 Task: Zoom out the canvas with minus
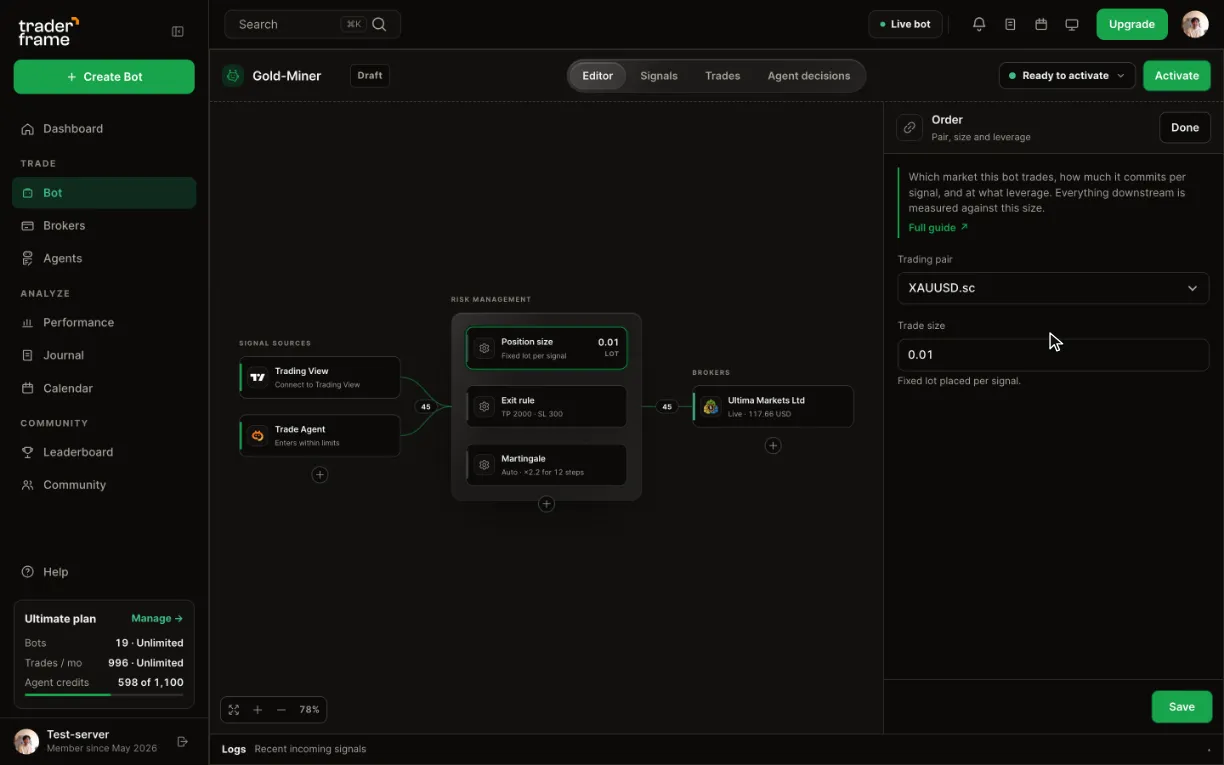click(281, 710)
